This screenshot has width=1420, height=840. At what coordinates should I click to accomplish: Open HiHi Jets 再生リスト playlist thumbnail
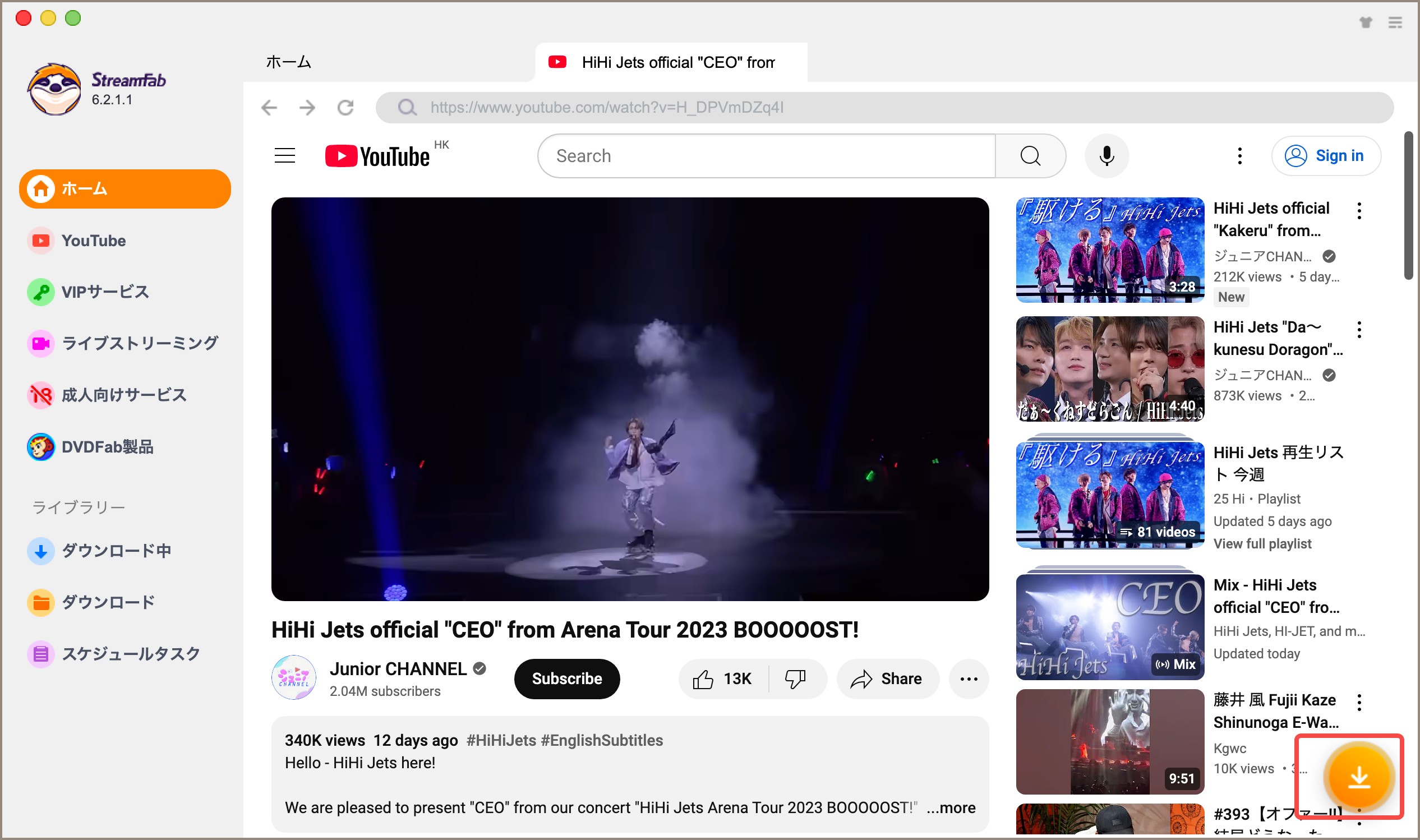(1110, 495)
